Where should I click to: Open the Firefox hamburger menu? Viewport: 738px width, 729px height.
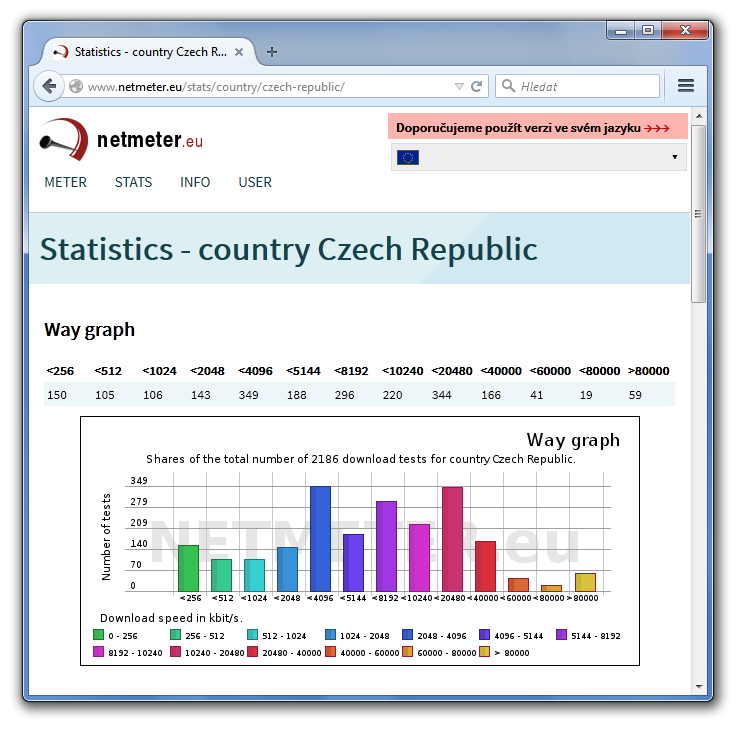pos(686,86)
